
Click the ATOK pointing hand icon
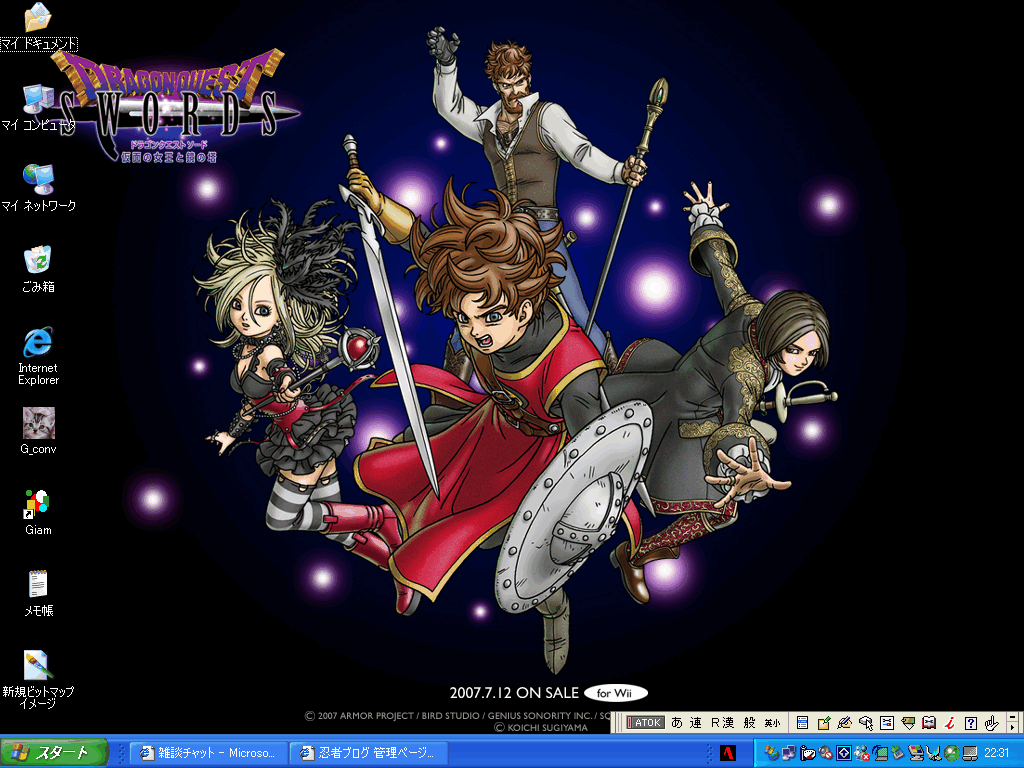(991, 723)
